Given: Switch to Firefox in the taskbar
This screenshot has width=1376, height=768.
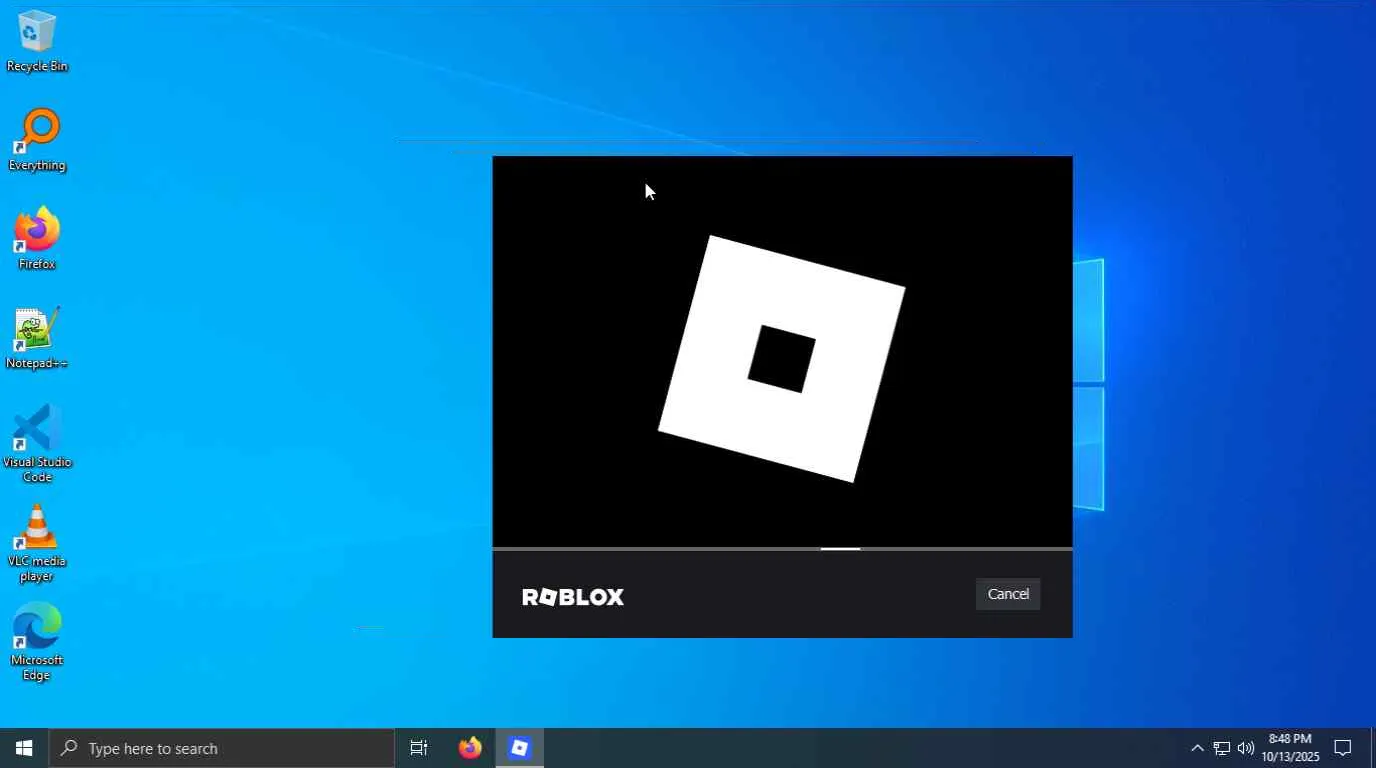Looking at the screenshot, I should (470, 748).
